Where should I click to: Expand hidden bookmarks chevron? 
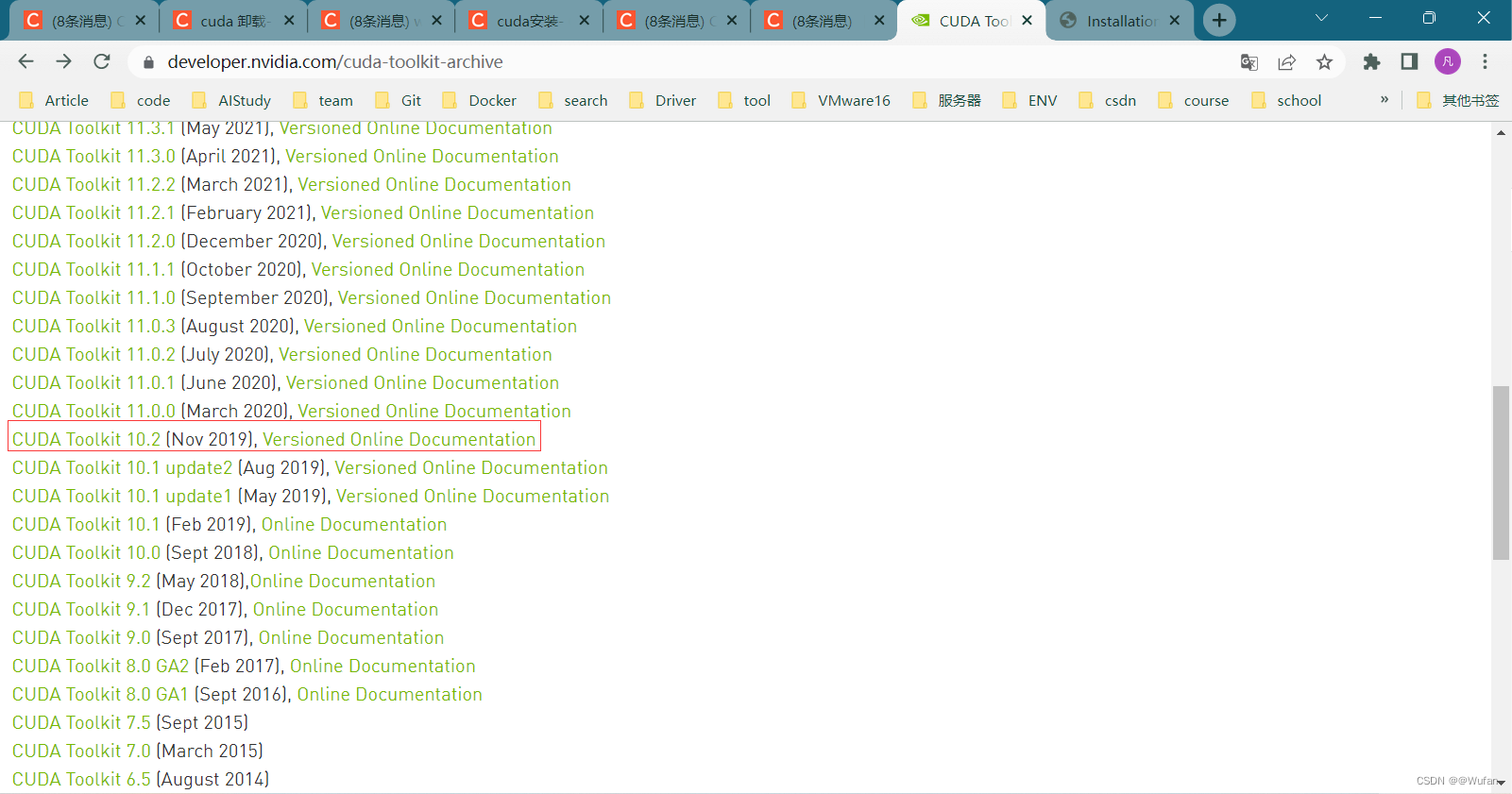(1385, 99)
